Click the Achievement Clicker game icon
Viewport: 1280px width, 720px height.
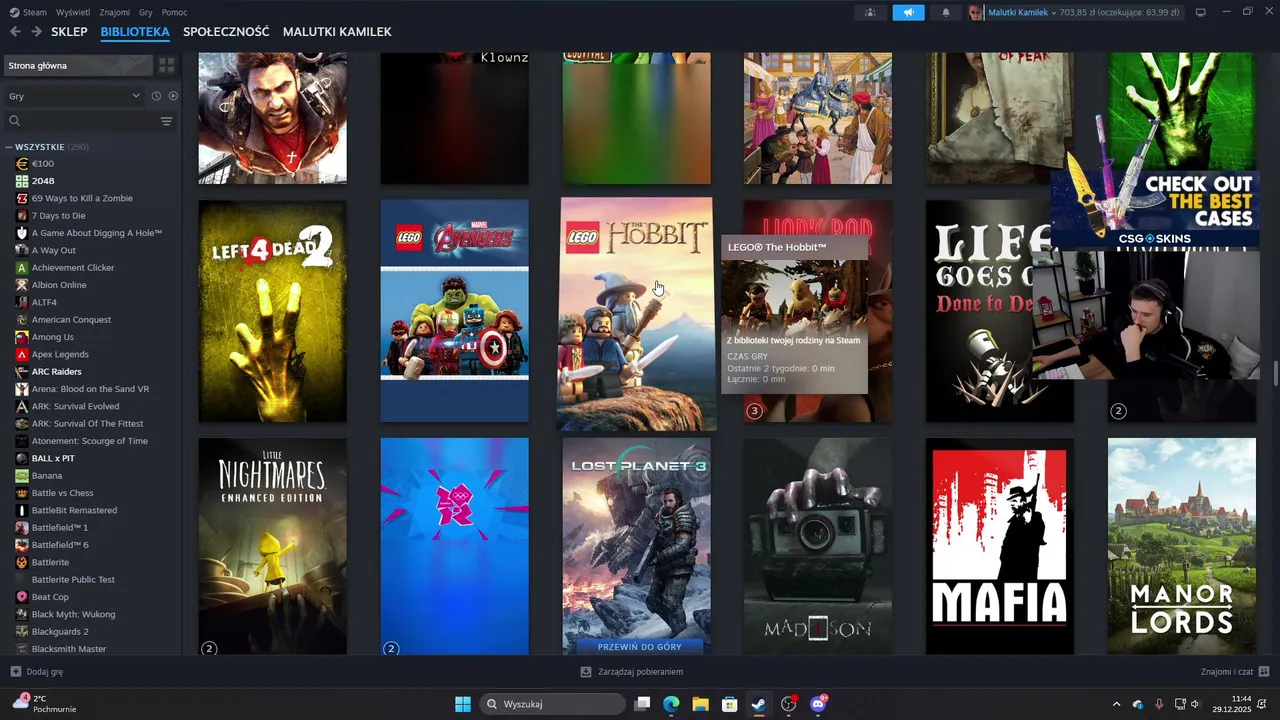click(x=22, y=267)
